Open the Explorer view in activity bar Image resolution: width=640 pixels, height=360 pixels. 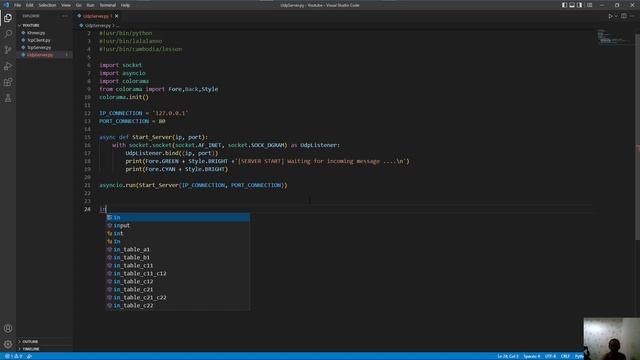coord(8,18)
